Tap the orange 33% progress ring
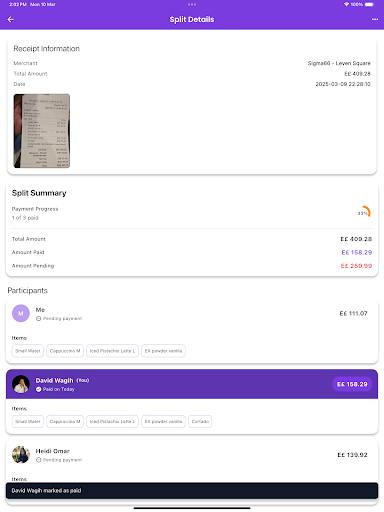Screen dimensions: 384x512 [x=364, y=212]
